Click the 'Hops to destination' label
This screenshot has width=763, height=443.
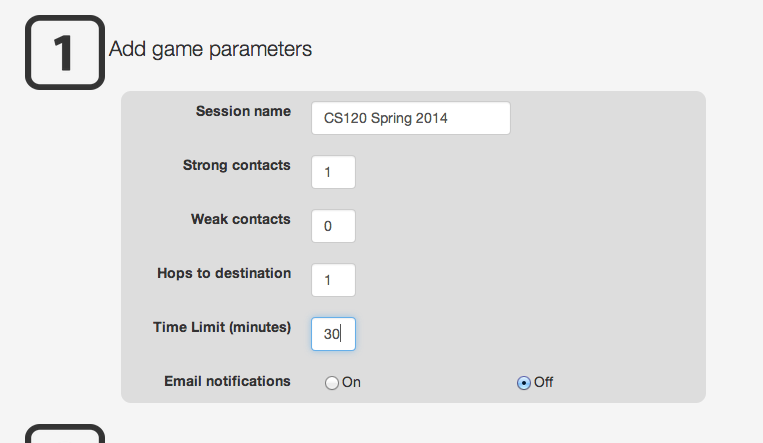tap(224, 273)
